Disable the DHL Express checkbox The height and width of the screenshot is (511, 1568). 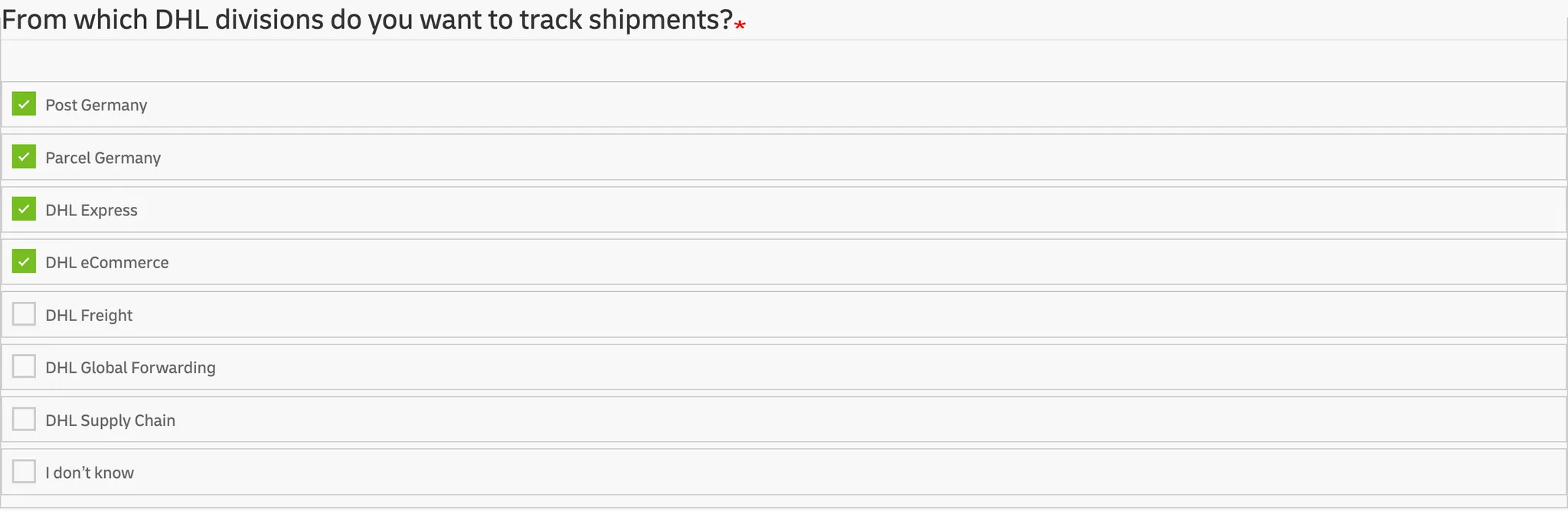click(x=24, y=209)
